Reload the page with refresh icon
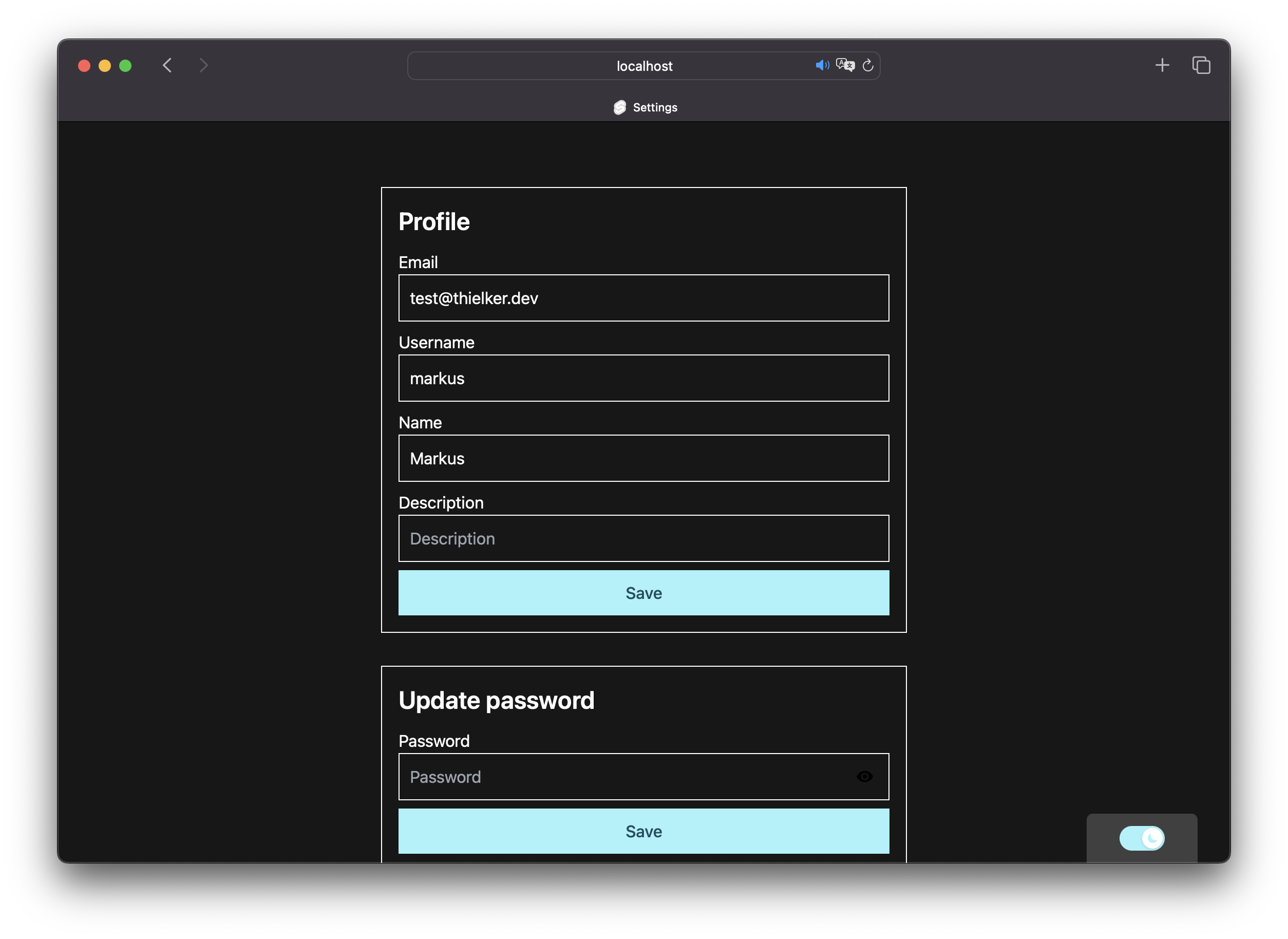1288x939 pixels. pos(867,65)
